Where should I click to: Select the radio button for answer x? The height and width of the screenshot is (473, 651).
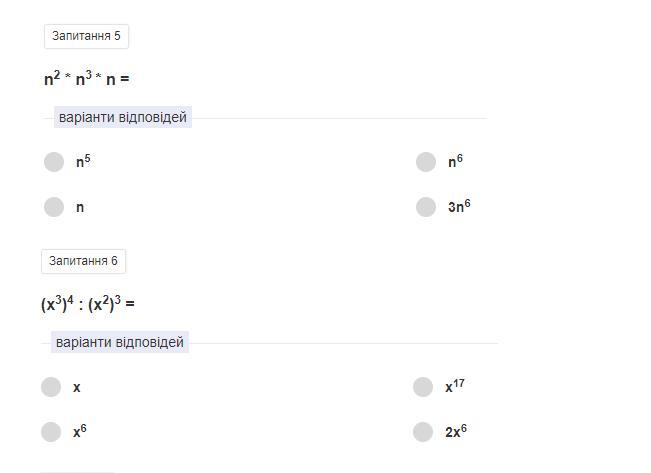click(51, 387)
